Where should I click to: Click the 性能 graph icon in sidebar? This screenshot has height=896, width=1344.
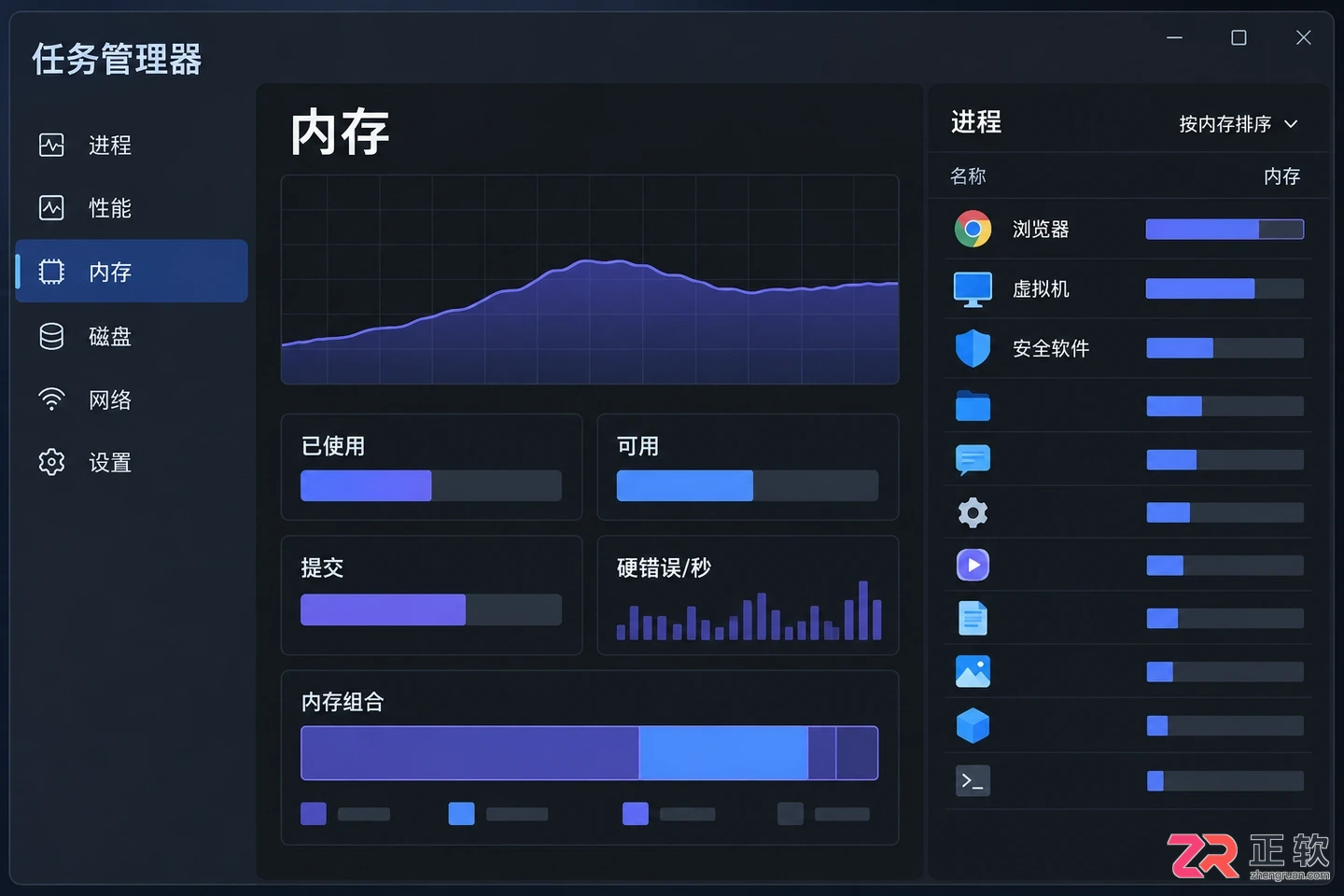tap(51, 207)
